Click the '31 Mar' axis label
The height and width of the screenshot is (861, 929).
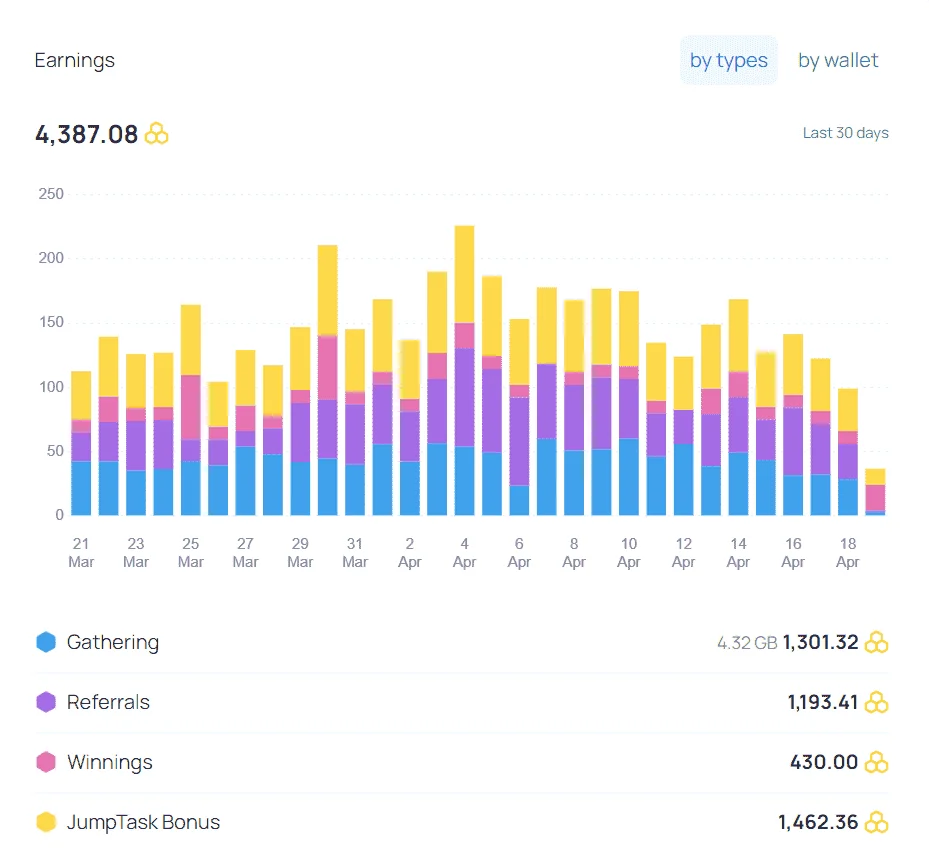pos(355,553)
